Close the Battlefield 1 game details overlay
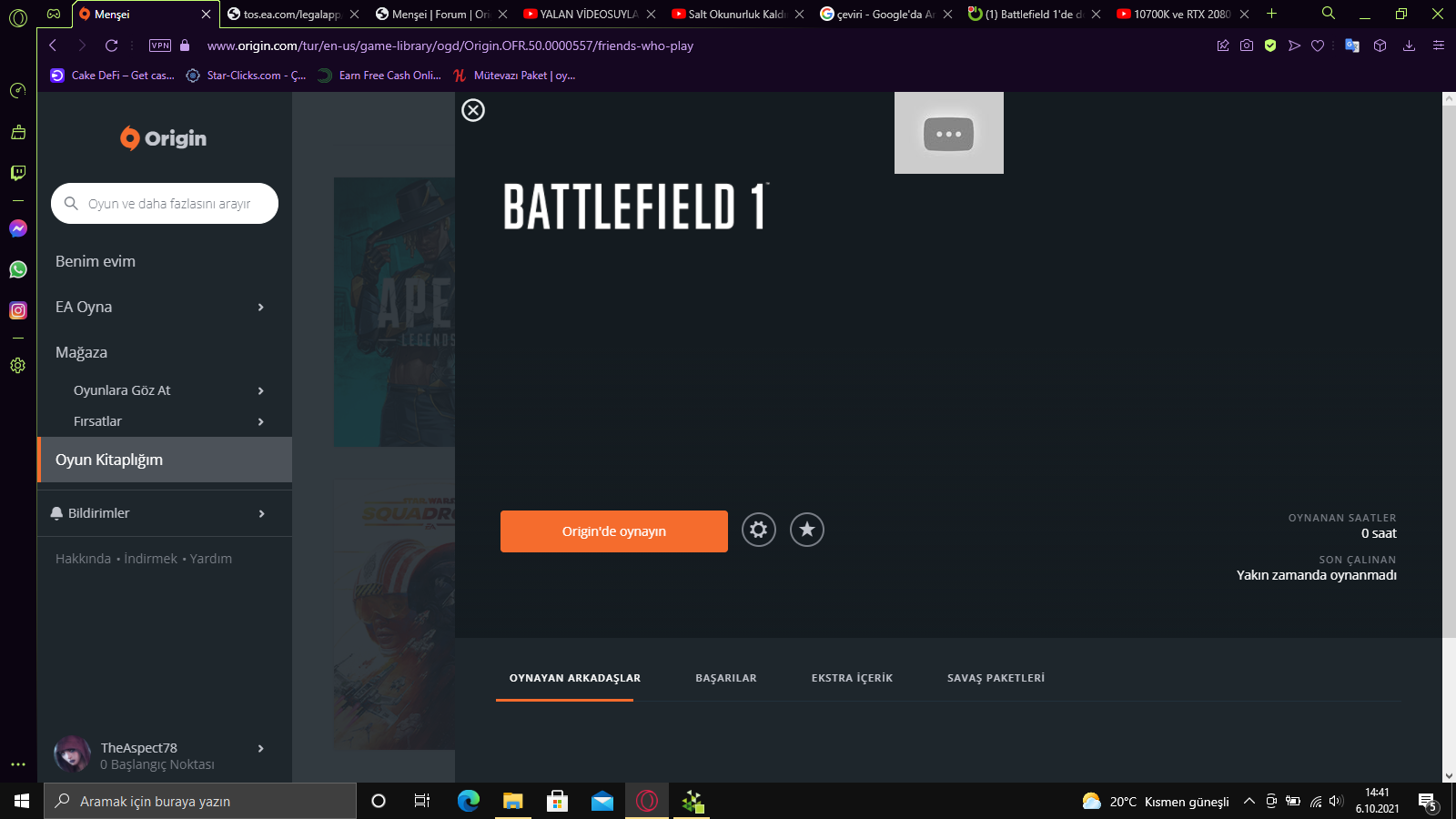 pyautogui.click(x=473, y=110)
